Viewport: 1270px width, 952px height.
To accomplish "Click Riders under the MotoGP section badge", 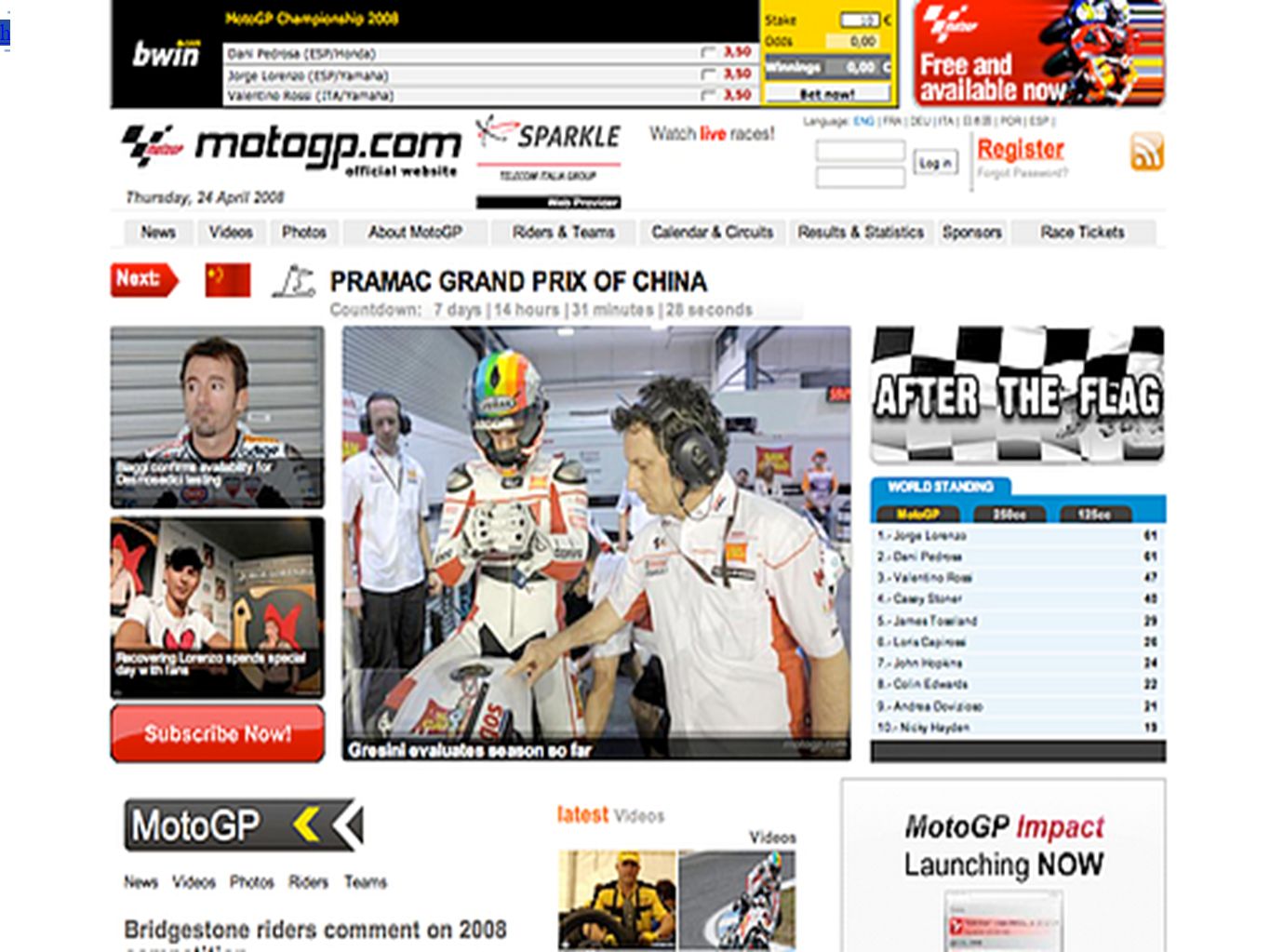I will (309, 881).
